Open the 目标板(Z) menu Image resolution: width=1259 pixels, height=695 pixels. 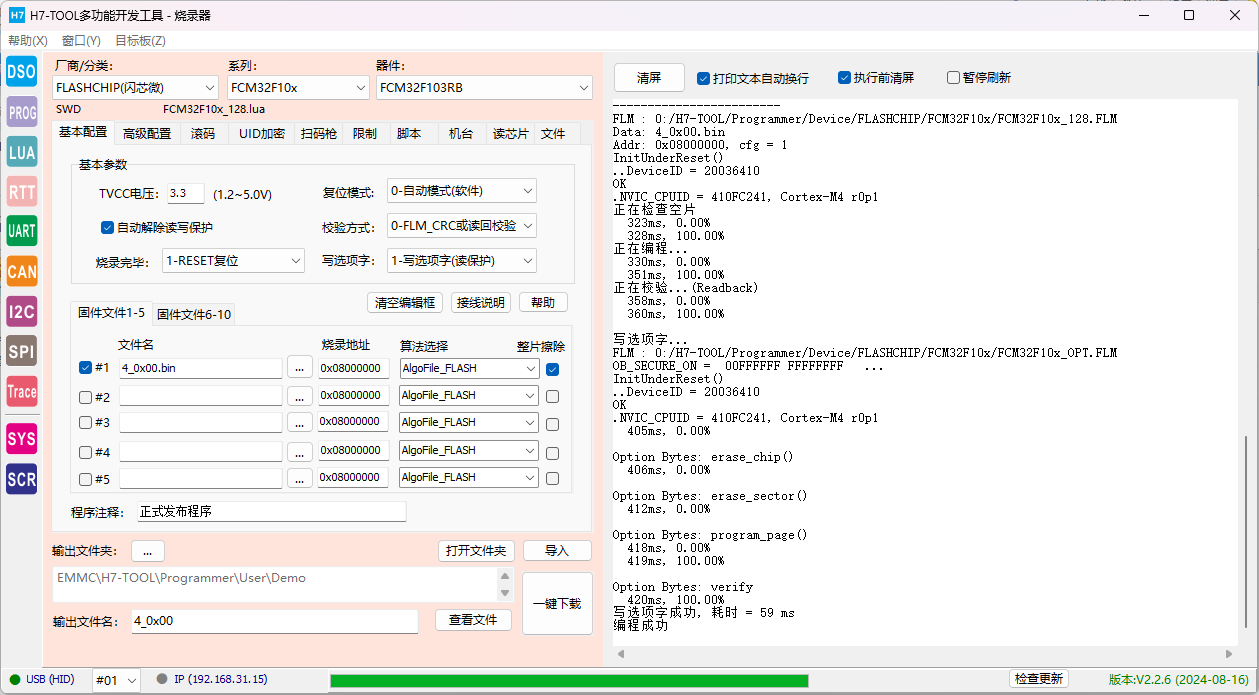140,41
